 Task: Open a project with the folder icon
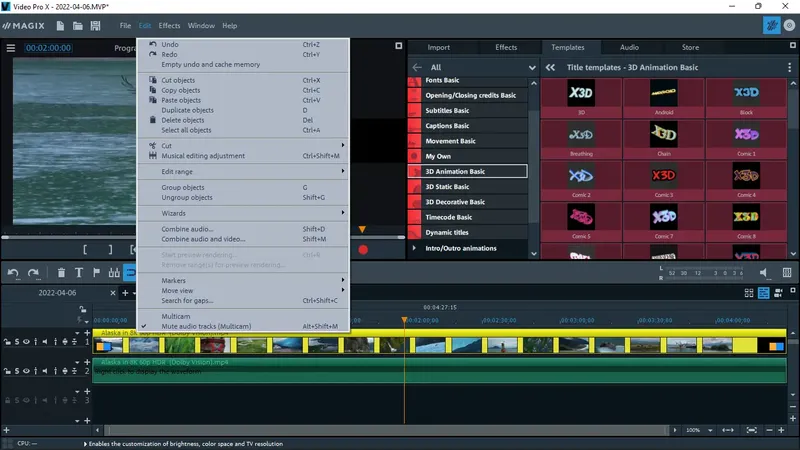(x=78, y=26)
